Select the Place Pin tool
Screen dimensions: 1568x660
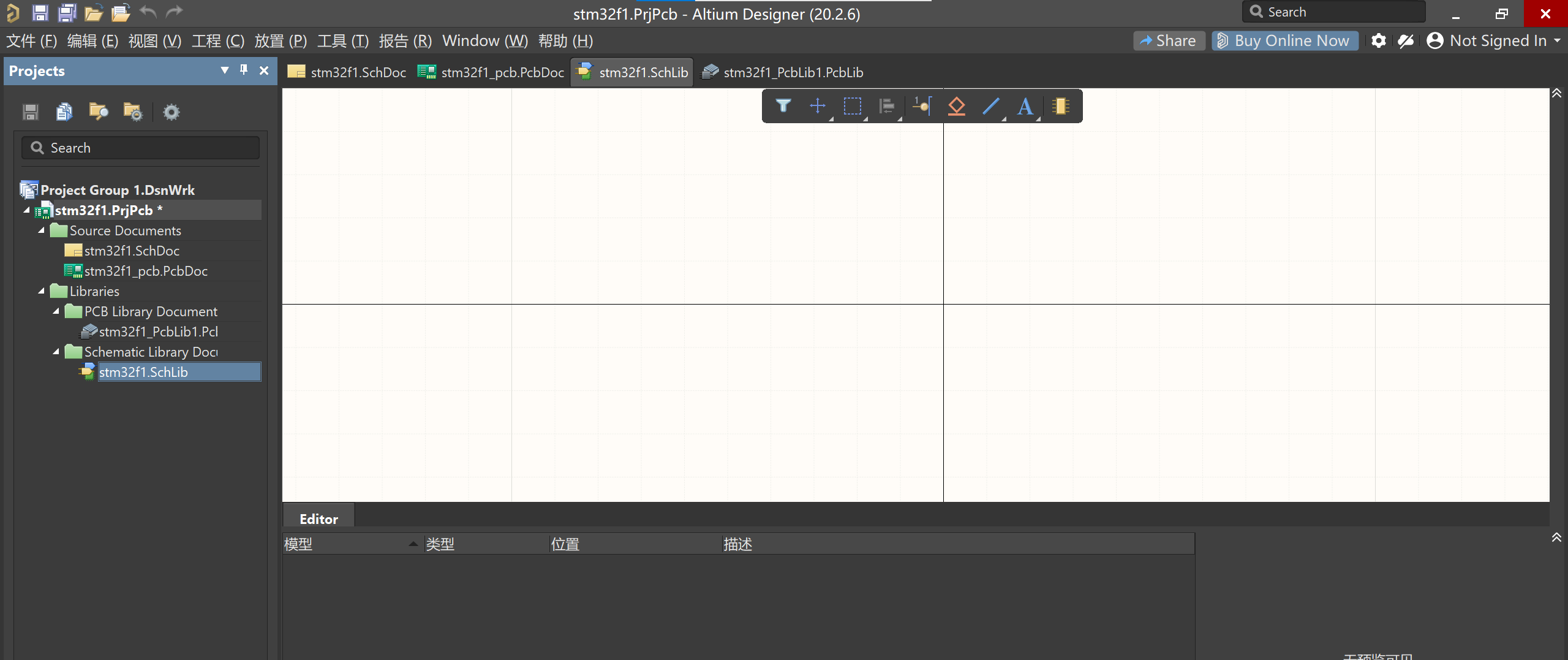click(922, 106)
